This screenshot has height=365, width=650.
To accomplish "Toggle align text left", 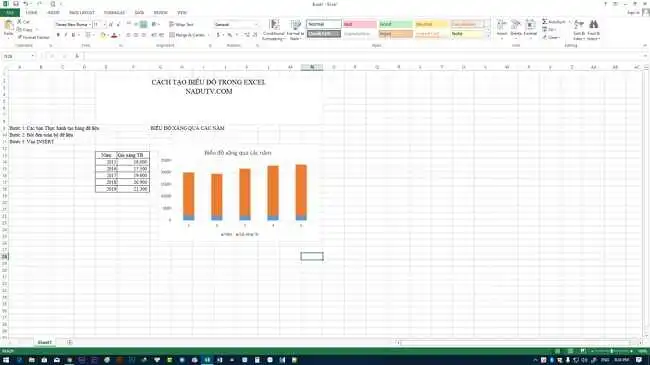I will coord(129,35).
